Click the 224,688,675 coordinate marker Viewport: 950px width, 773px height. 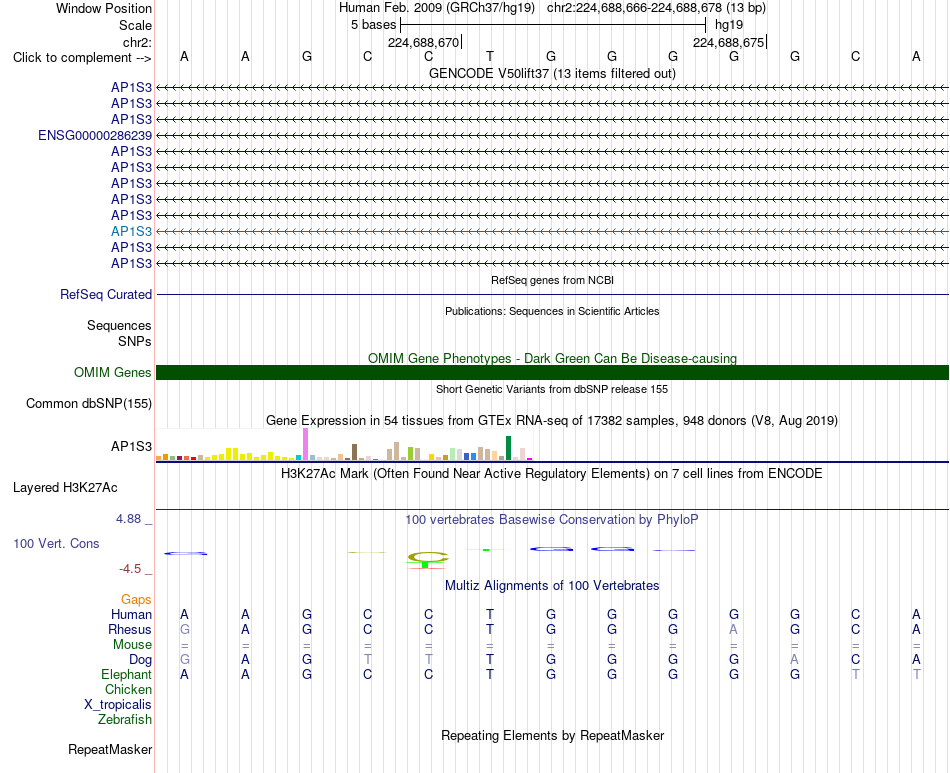click(729, 42)
